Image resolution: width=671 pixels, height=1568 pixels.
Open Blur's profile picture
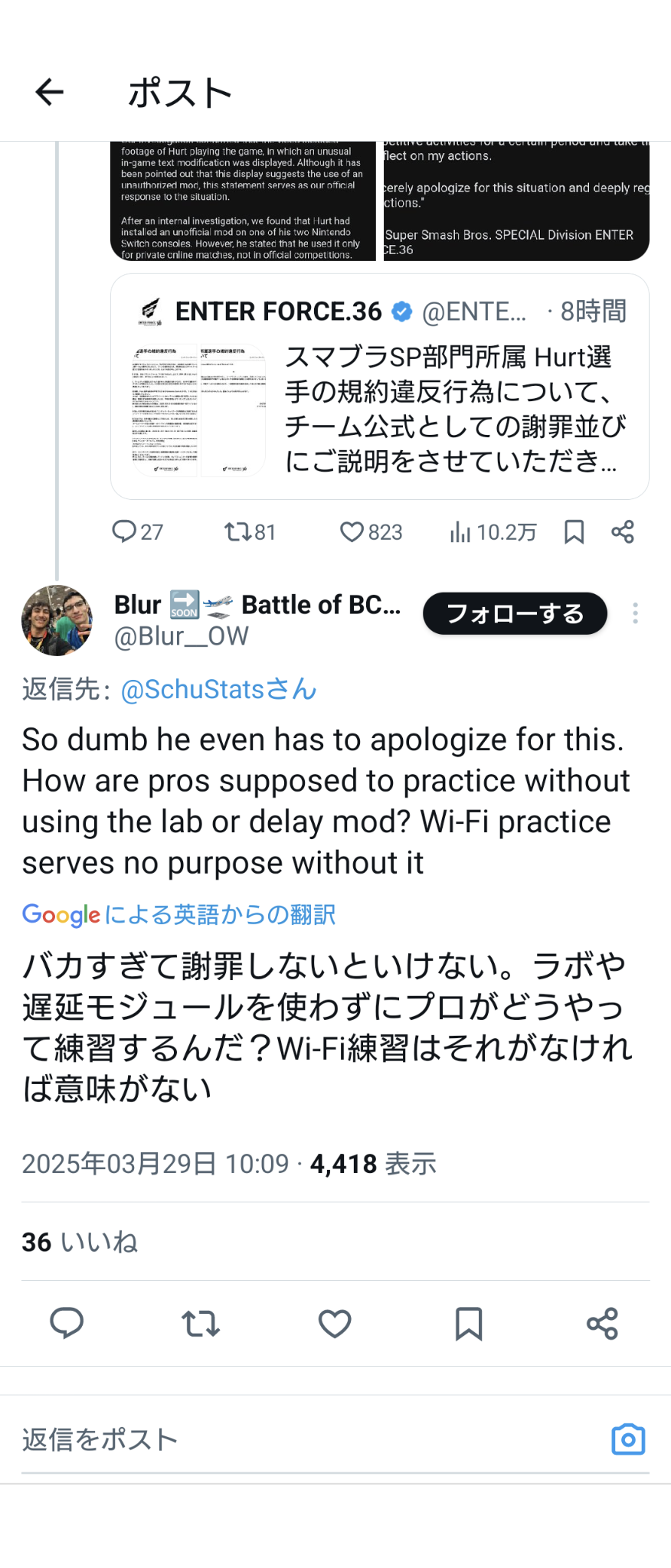57,621
